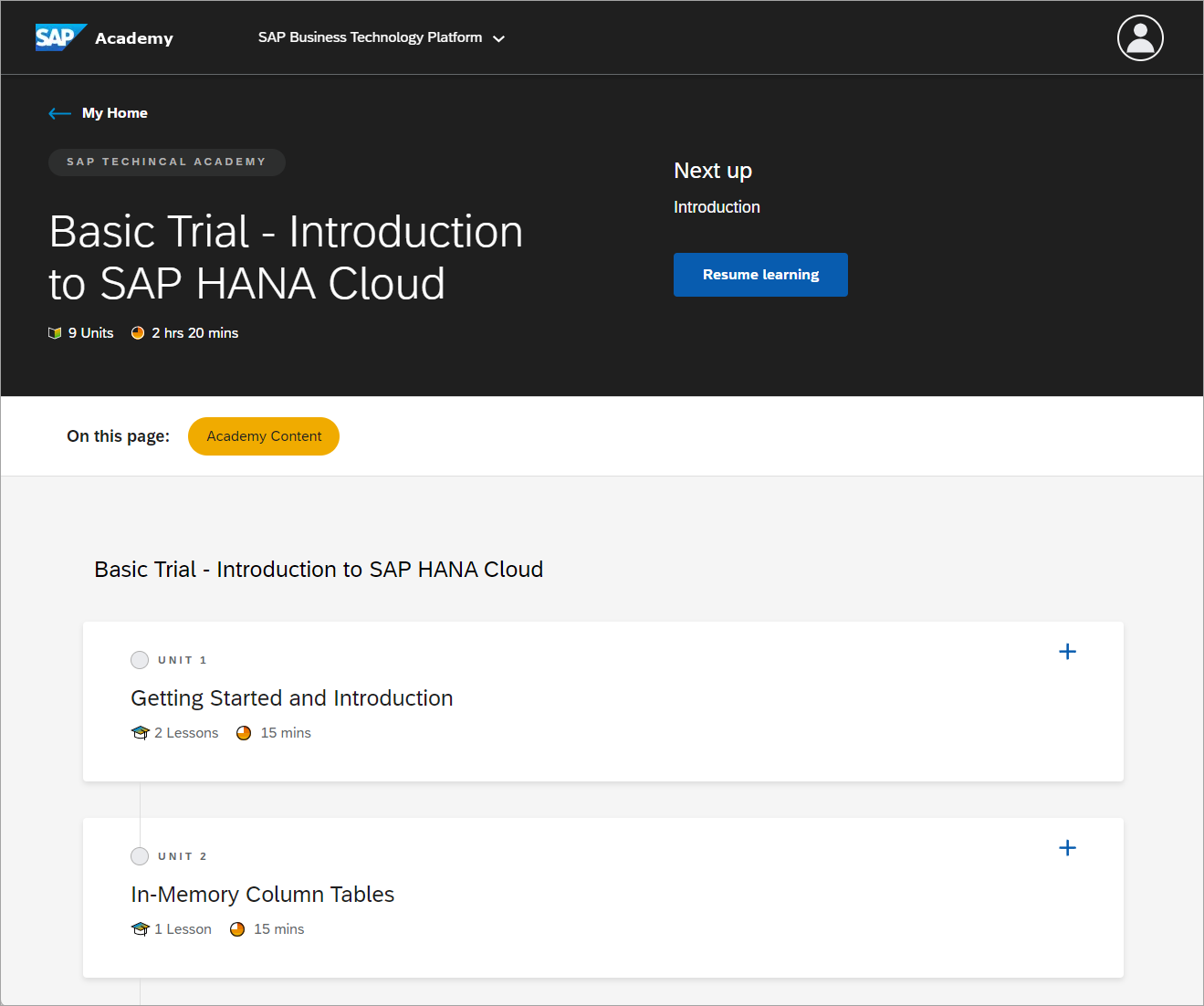Image resolution: width=1204 pixels, height=1006 pixels.
Task: Go back via the My Home link
Action: click(x=115, y=113)
